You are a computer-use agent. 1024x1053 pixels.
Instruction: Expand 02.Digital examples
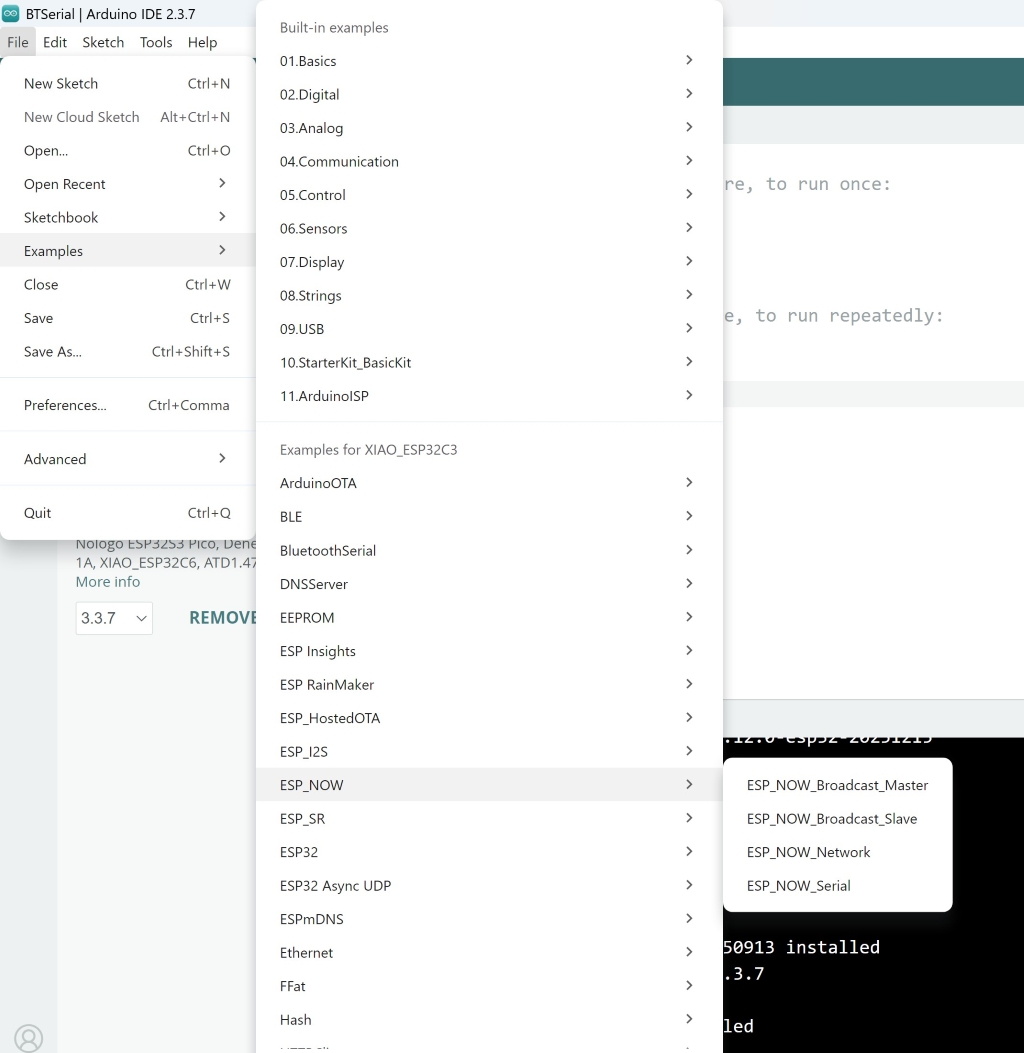click(x=489, y=95)
